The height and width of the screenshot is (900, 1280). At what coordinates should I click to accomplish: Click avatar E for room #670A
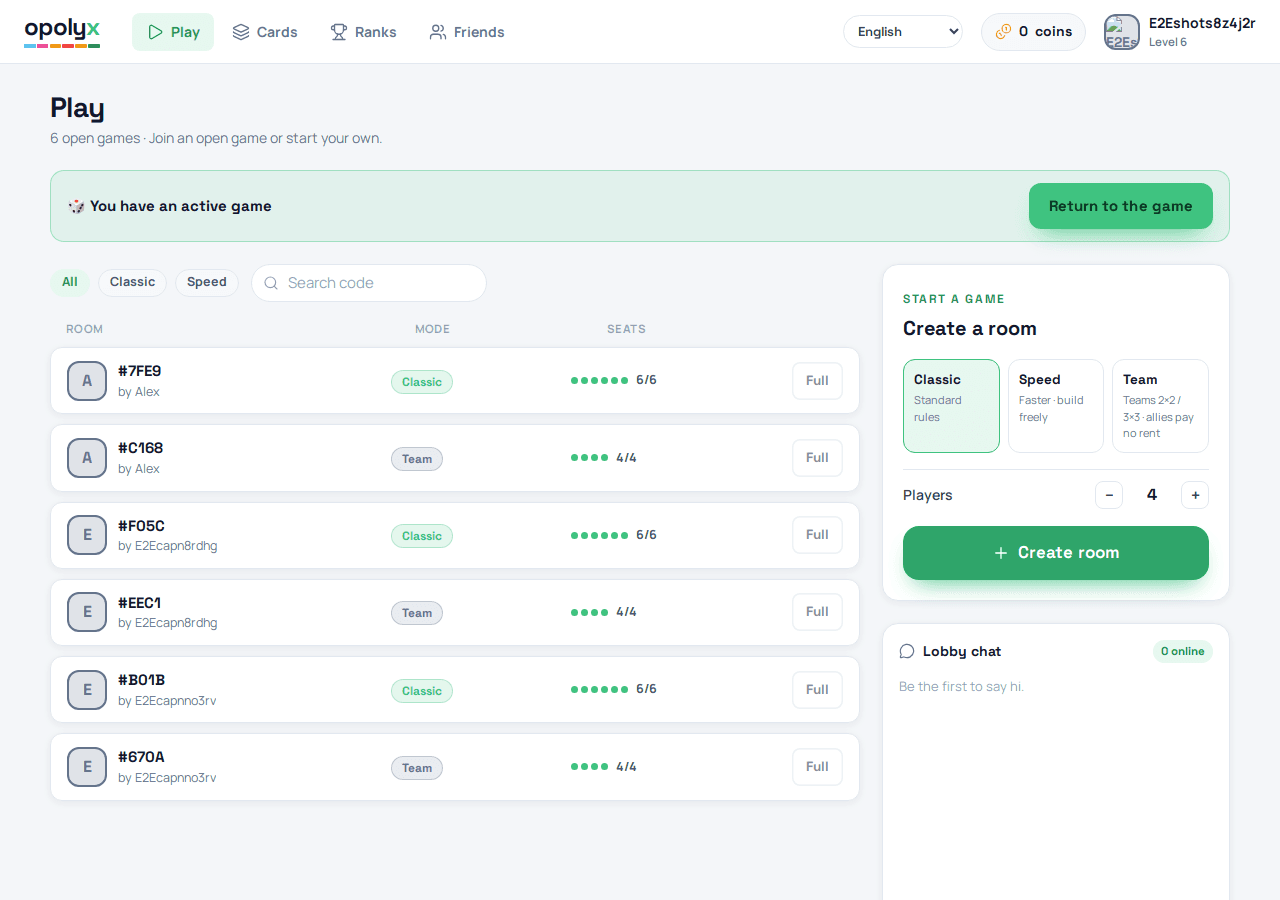(x=87, y=767)
